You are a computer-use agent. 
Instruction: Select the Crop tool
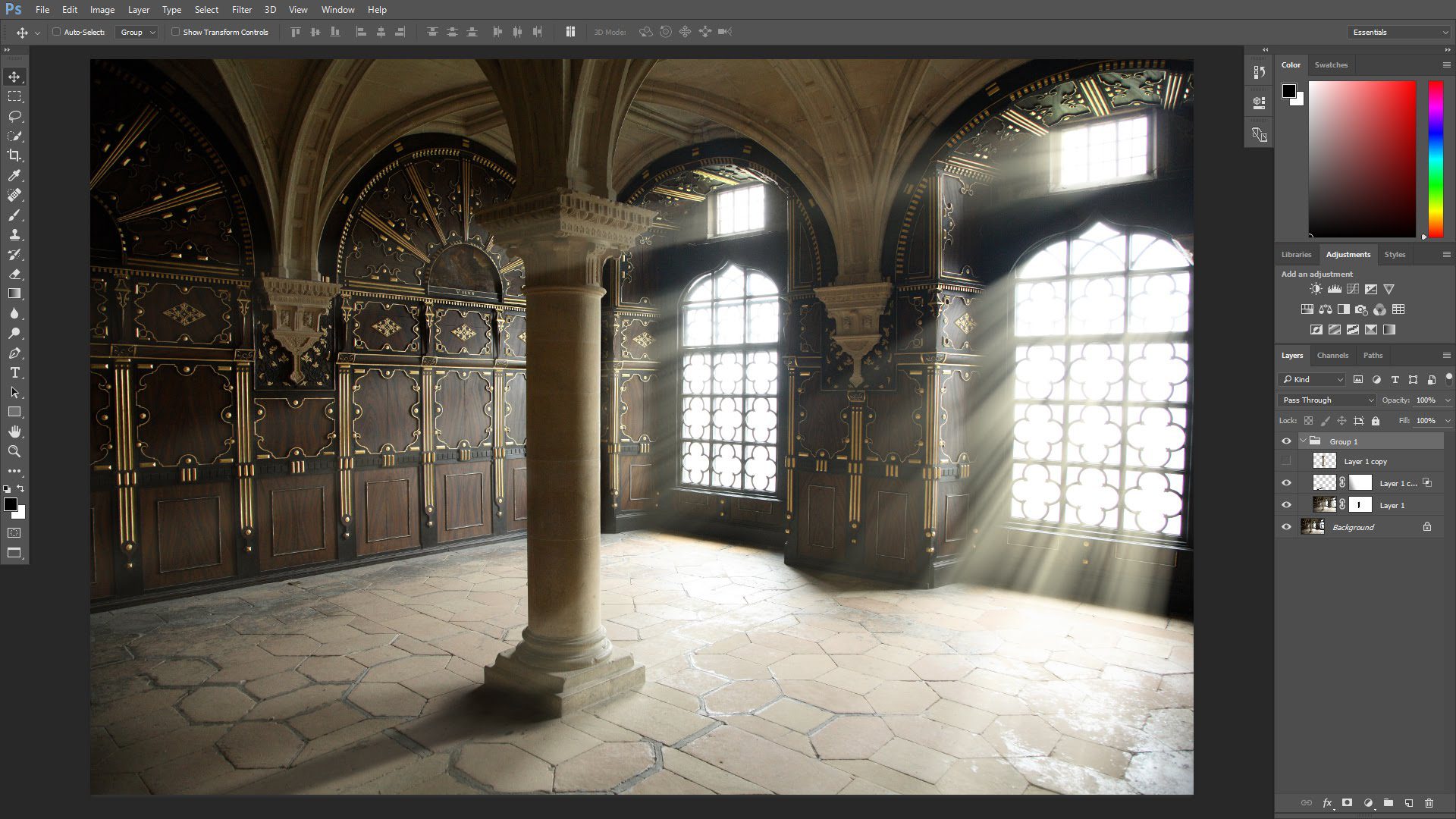14,155
